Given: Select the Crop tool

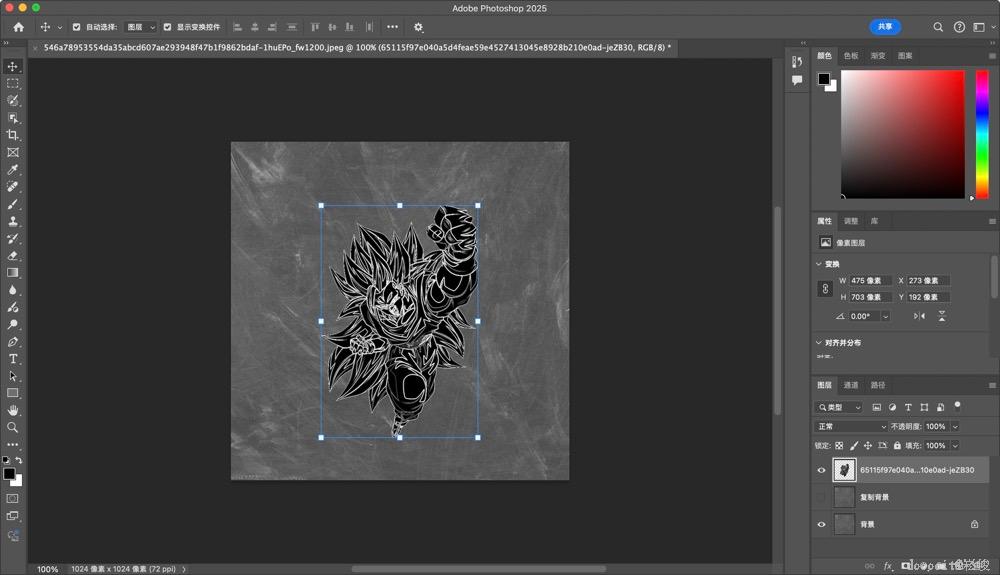Looking at the screenshot, I should pyautogui.click(x=13, y=135).
